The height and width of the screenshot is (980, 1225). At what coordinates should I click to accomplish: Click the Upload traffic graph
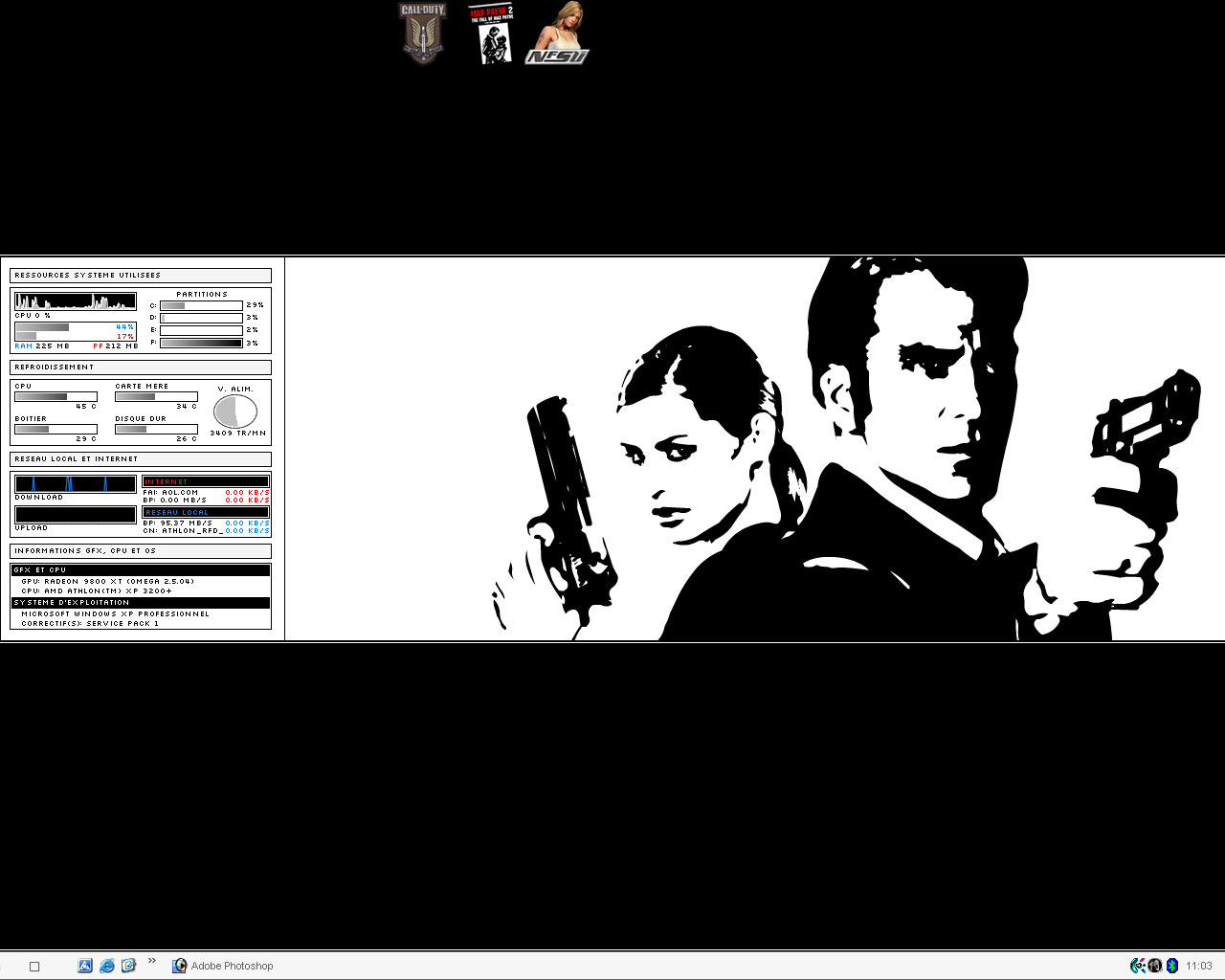tap(76, 515)
